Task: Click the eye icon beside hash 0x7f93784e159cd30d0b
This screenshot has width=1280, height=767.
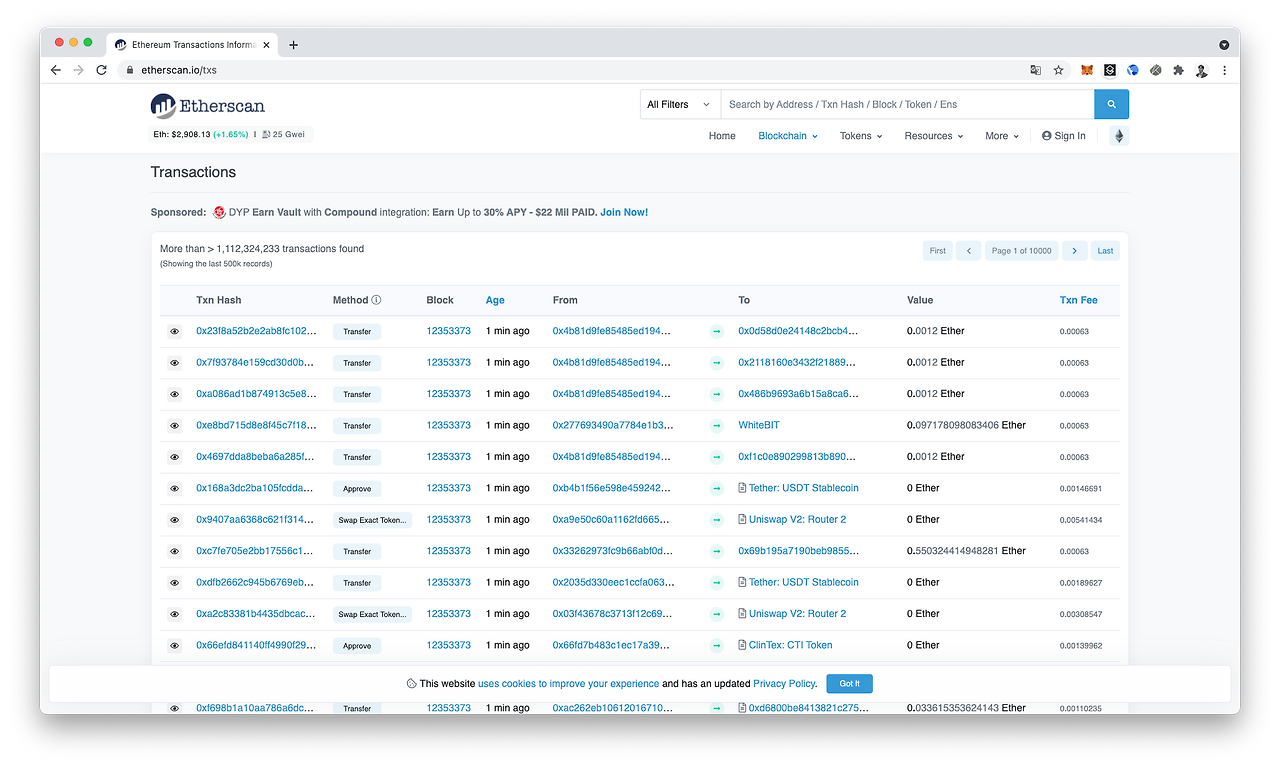Action: point(174,363)
